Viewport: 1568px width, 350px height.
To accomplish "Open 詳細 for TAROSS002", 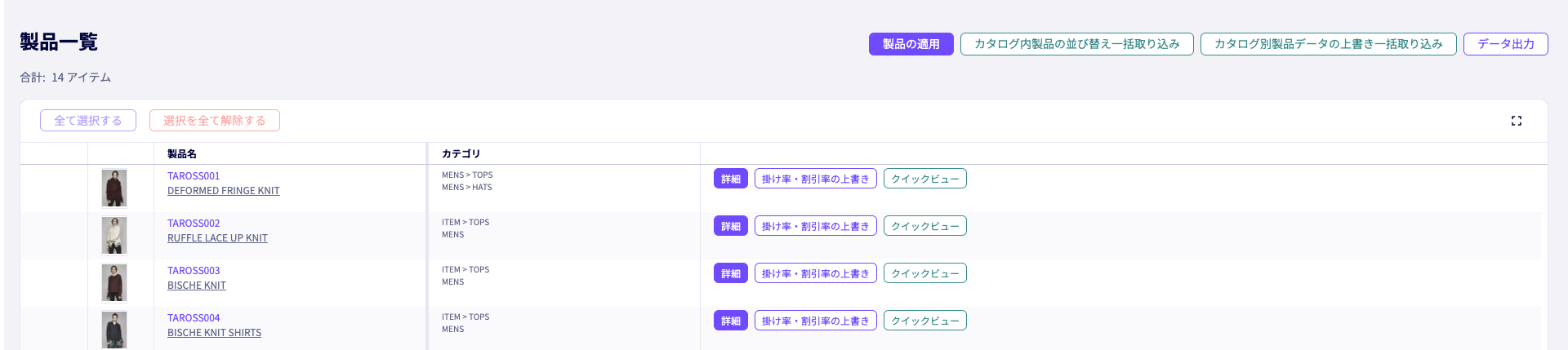I will [731, 226].
